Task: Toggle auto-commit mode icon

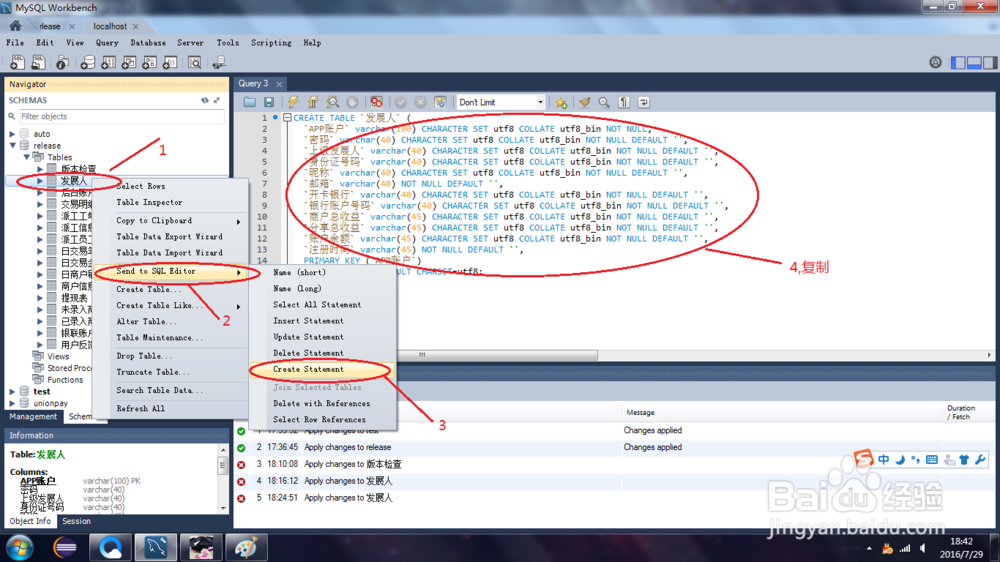Action: 440,102
